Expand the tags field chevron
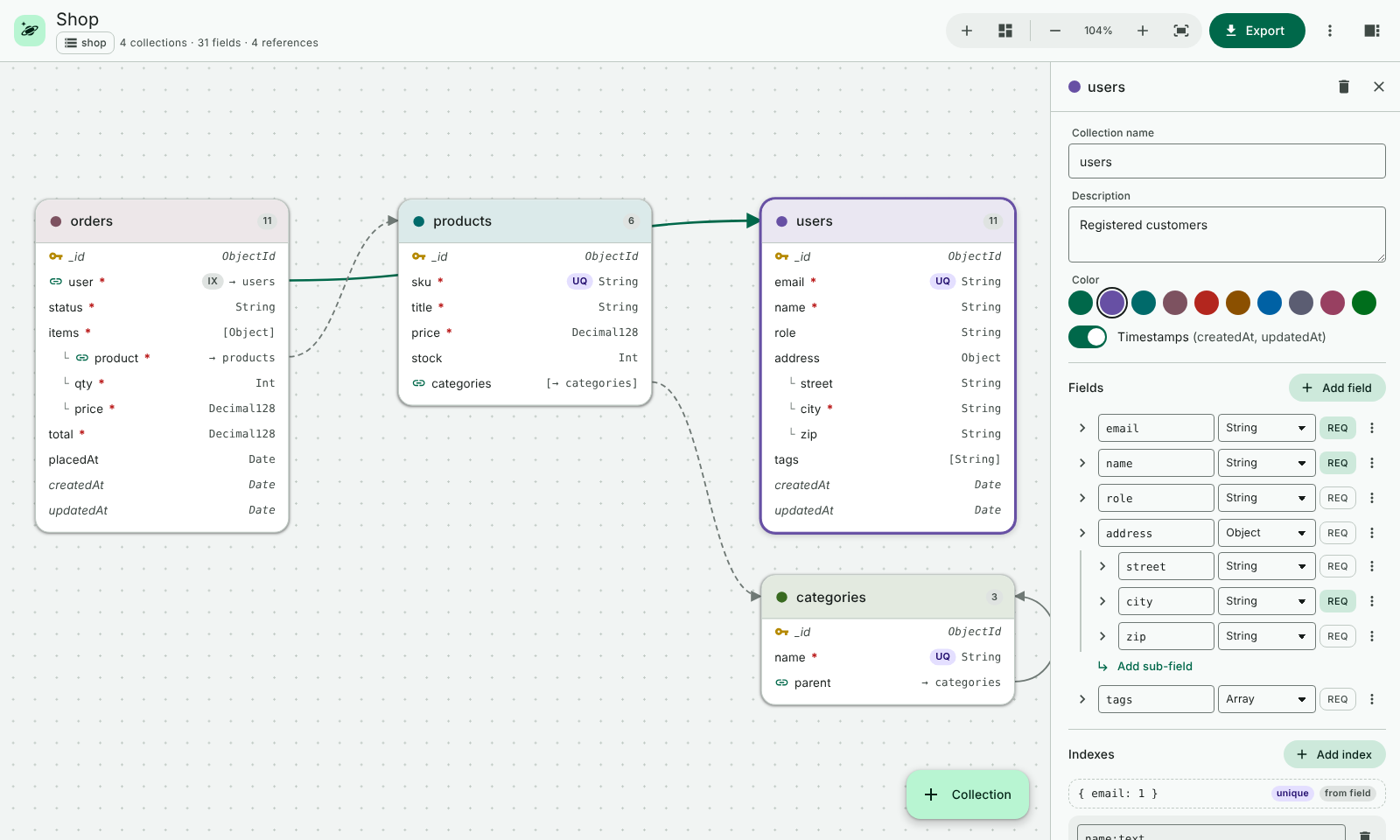1400x840 pixels. point(1082,699)
